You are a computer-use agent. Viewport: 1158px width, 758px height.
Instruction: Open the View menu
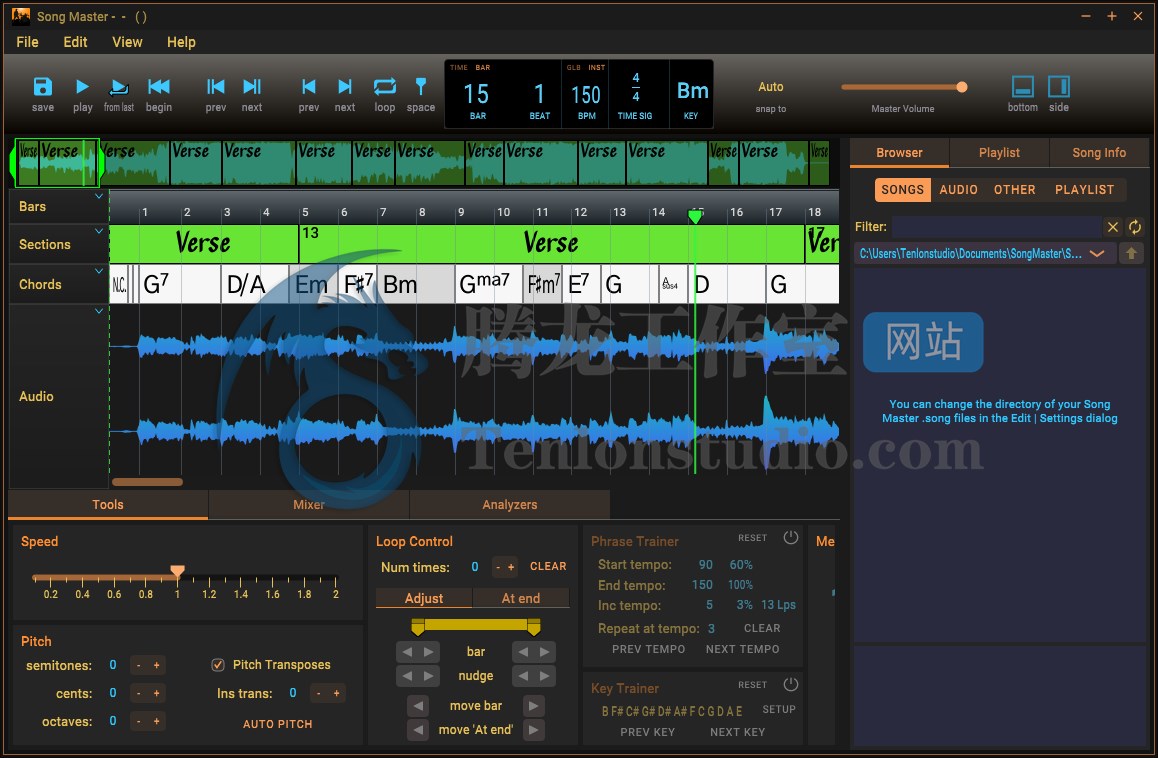click(127, 42)
